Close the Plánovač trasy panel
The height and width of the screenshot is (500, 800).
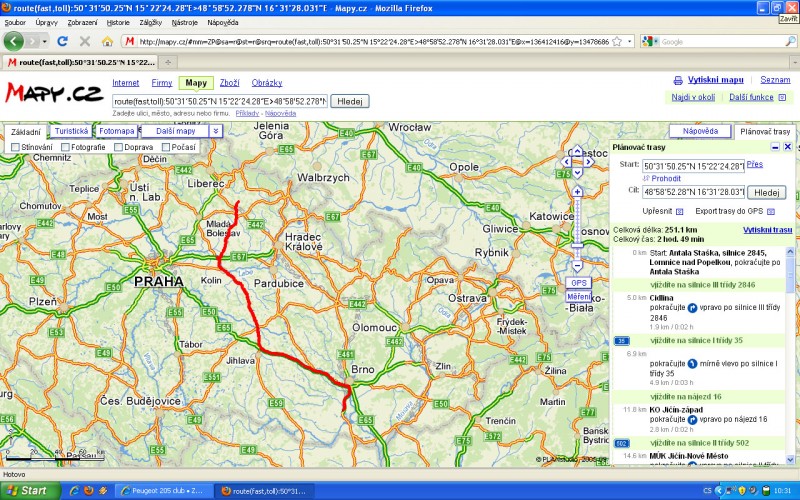coord(787,147)
